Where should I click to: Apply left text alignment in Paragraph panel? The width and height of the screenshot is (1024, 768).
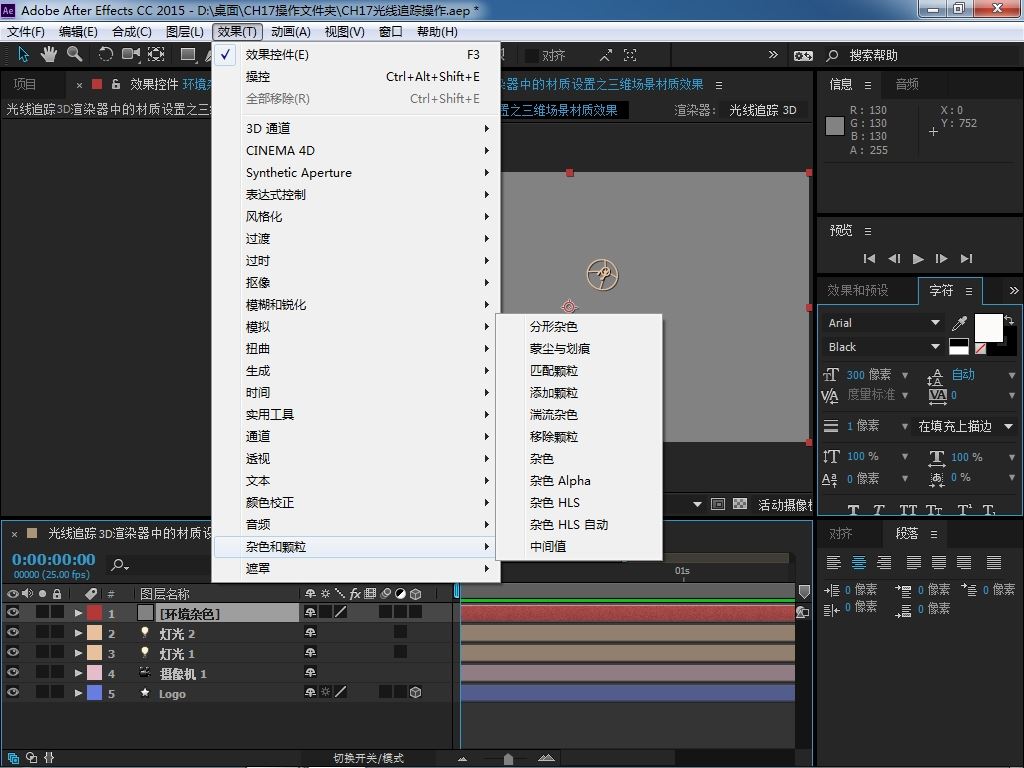click(x=833, y=562)
